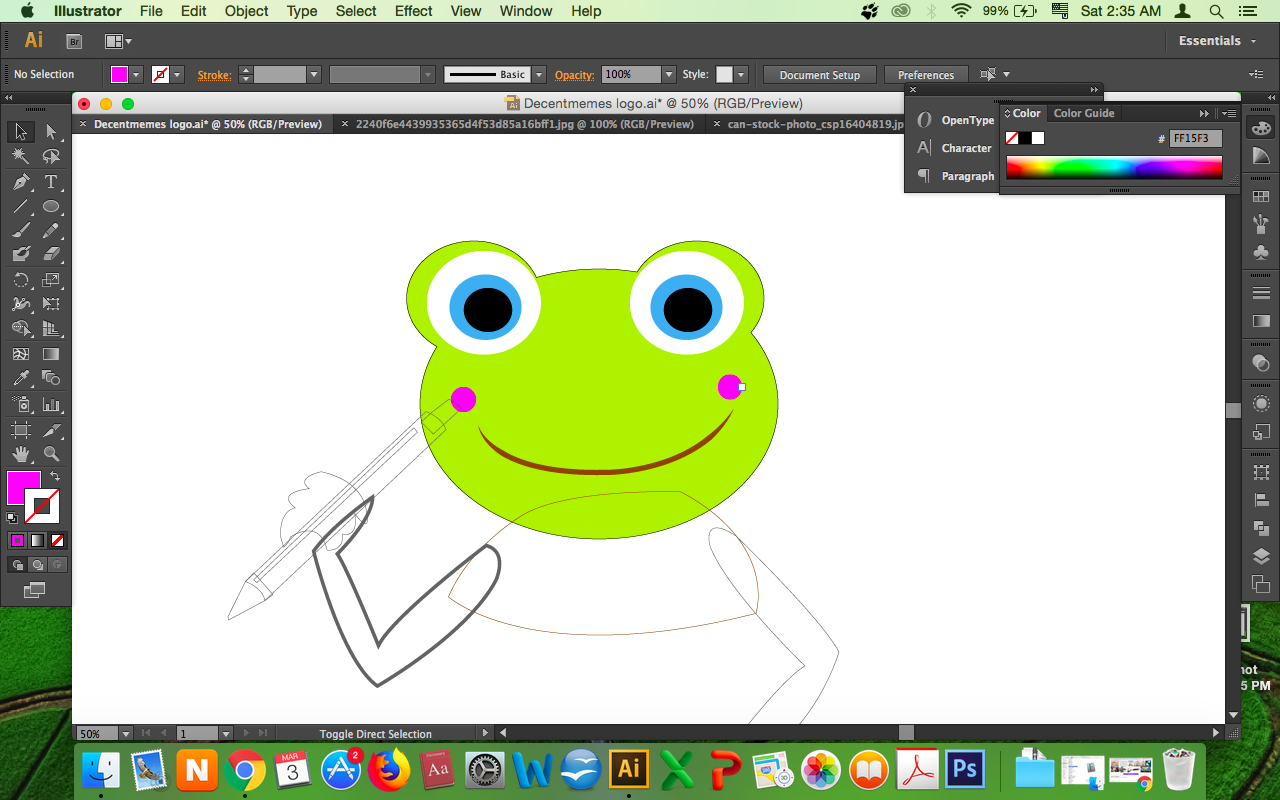Select the Pencil tool
Image resolution: width=1280 pixels, height=800 pixels.
point(52,231)
